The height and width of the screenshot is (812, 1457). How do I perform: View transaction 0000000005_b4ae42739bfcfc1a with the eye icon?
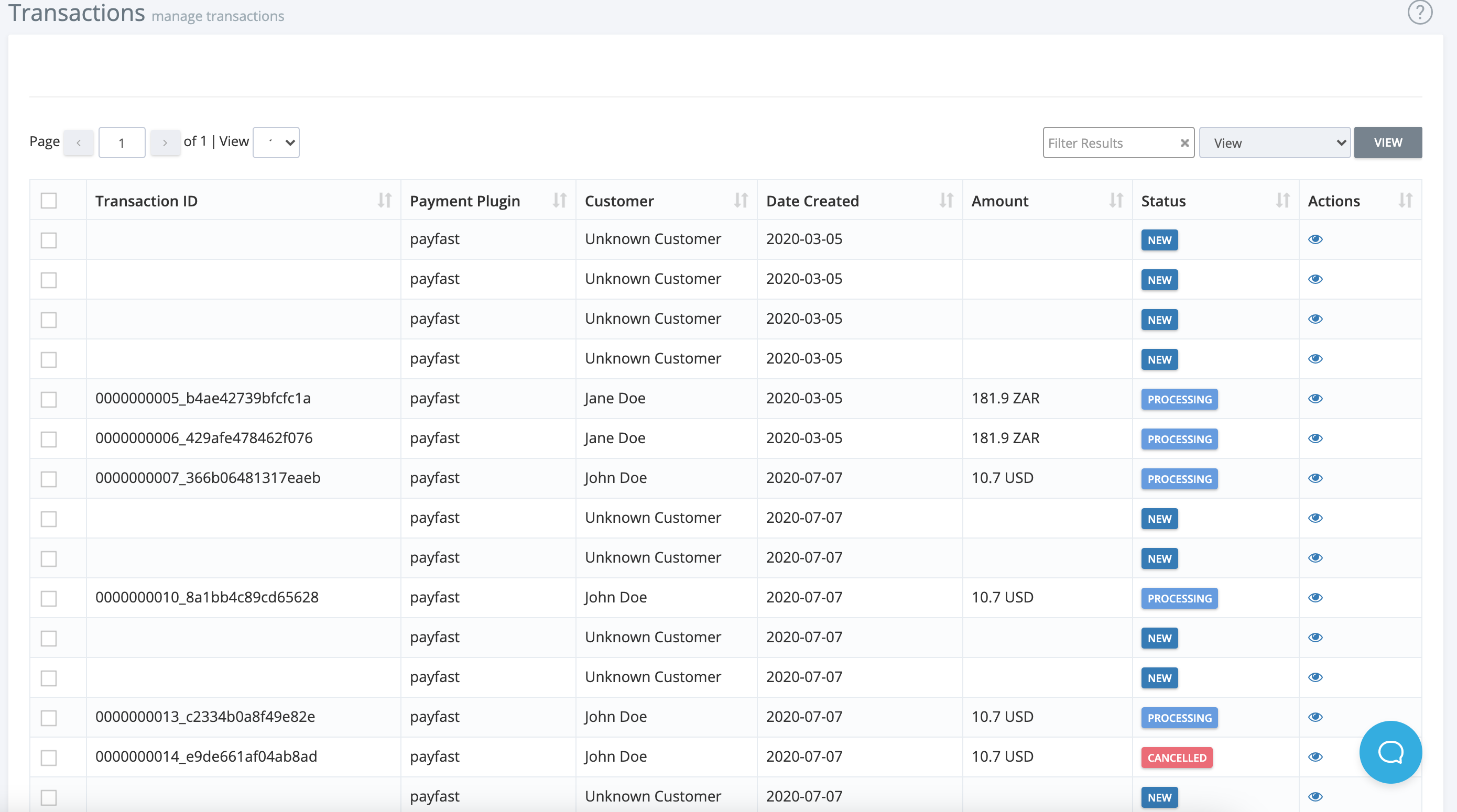(1315, 399)
